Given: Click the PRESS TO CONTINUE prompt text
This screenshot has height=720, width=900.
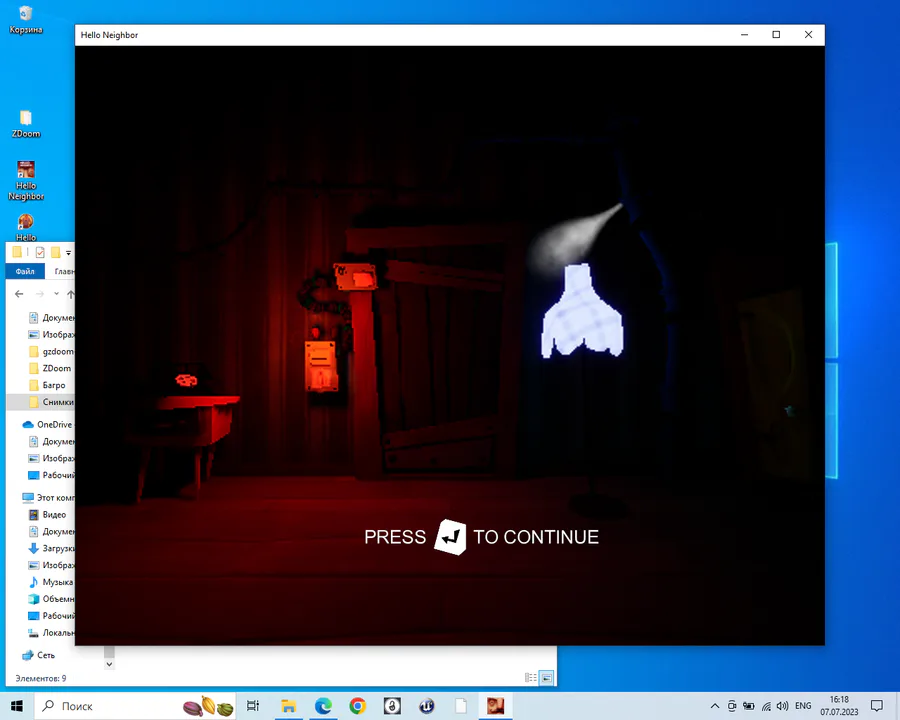Looking at the screenshot, I should point(482,537).
